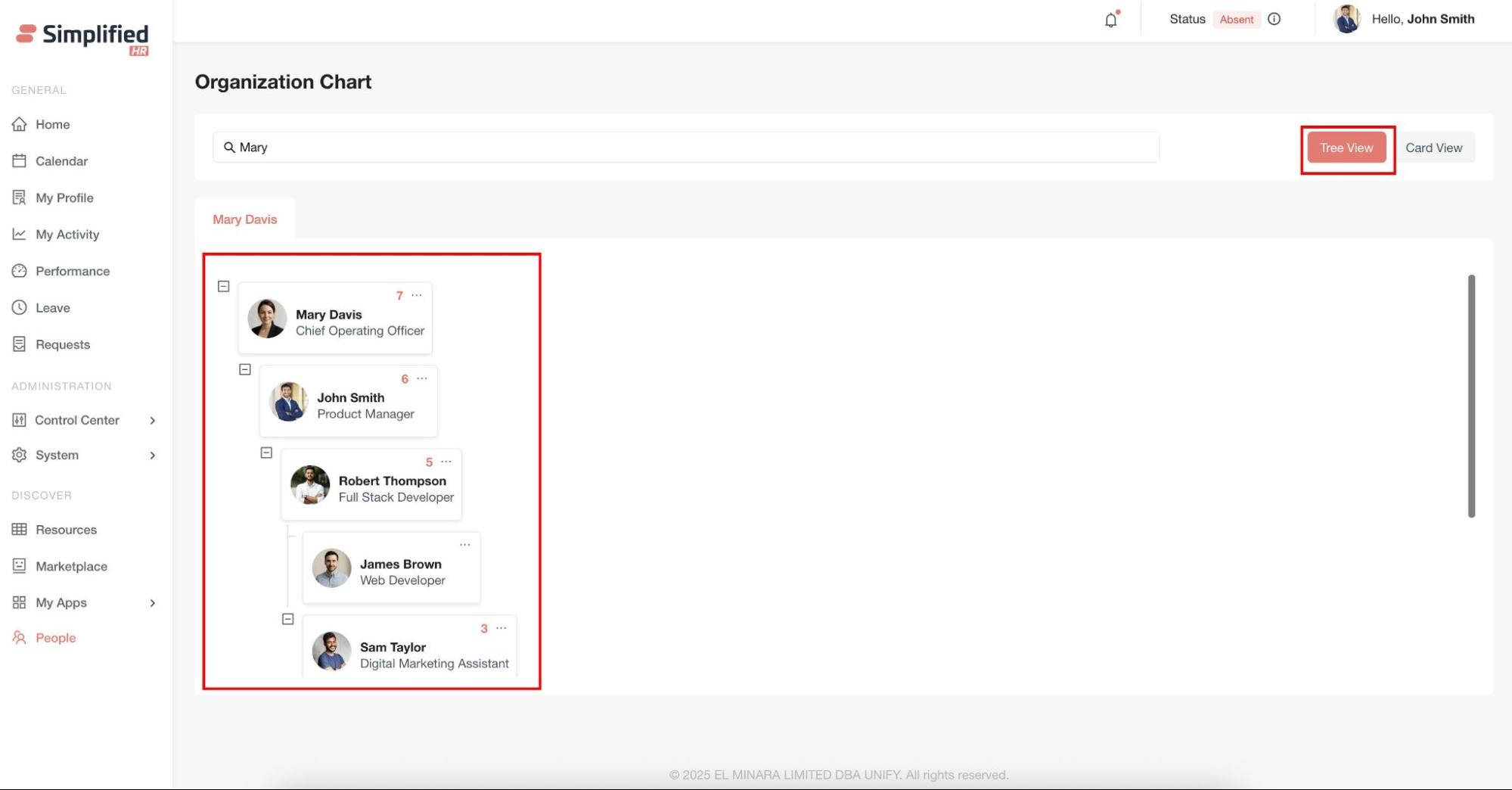The width and height of the screenshot is (1512, 790).
Task: Click the organization chart vertical scrollbar
Action: 1471,396
